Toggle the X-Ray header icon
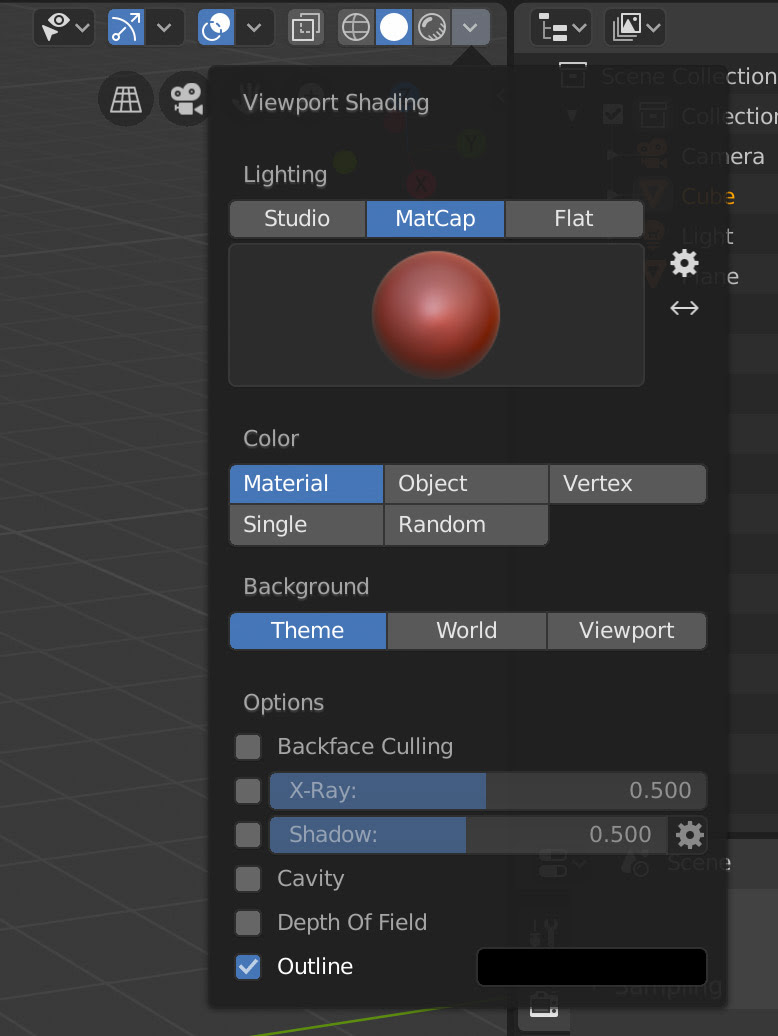 click(x=306, y=27)
